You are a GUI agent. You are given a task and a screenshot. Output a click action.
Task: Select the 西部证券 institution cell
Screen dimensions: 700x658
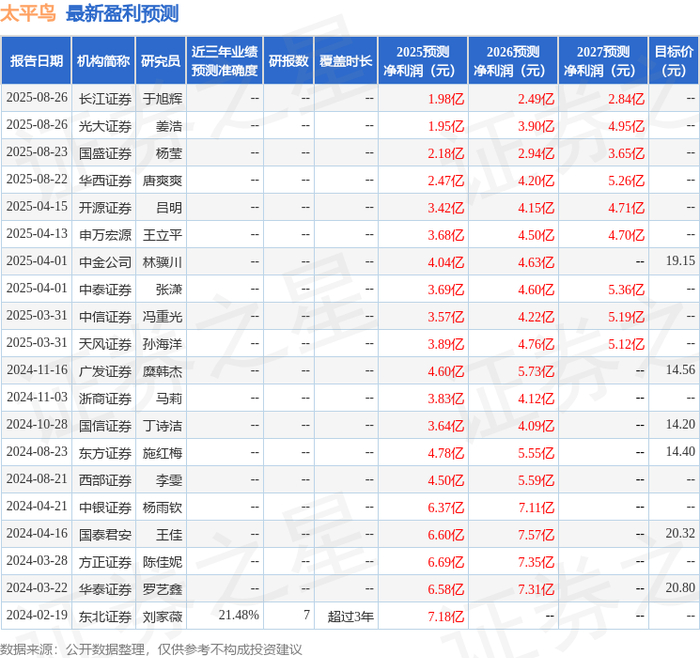(x=105, y=480)
